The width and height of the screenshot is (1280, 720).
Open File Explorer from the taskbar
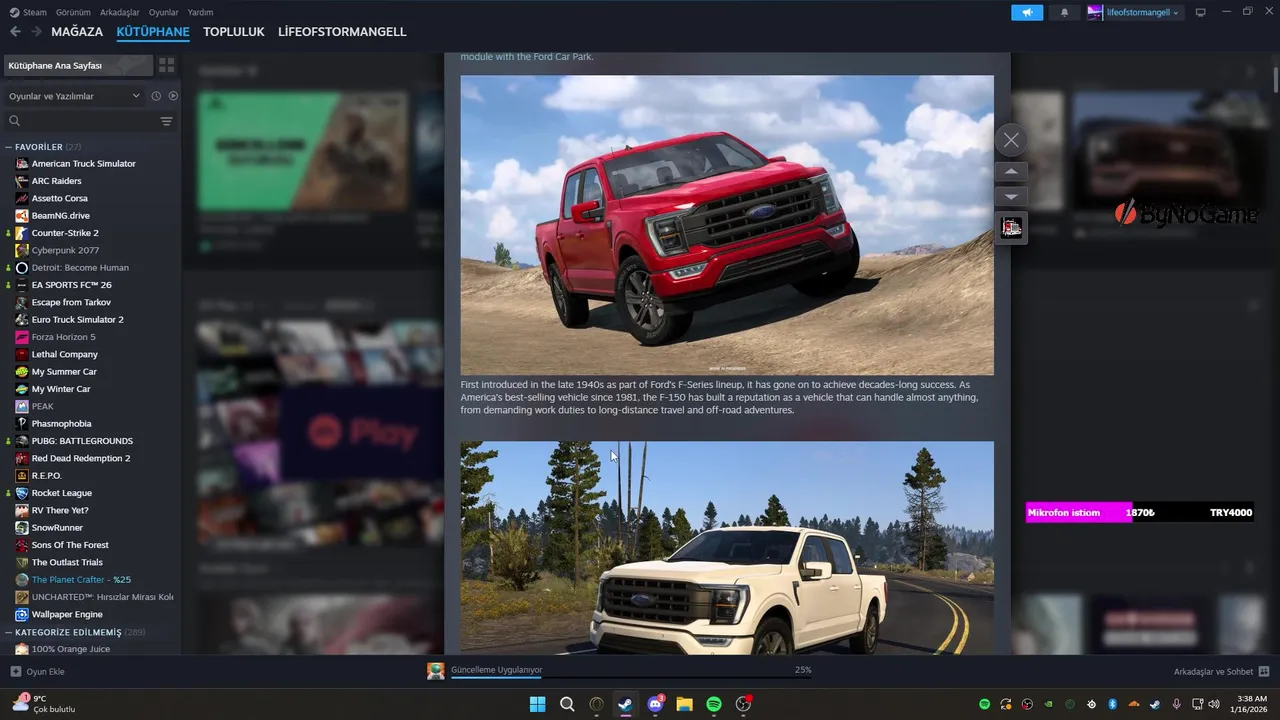click(x=684, y=704)
